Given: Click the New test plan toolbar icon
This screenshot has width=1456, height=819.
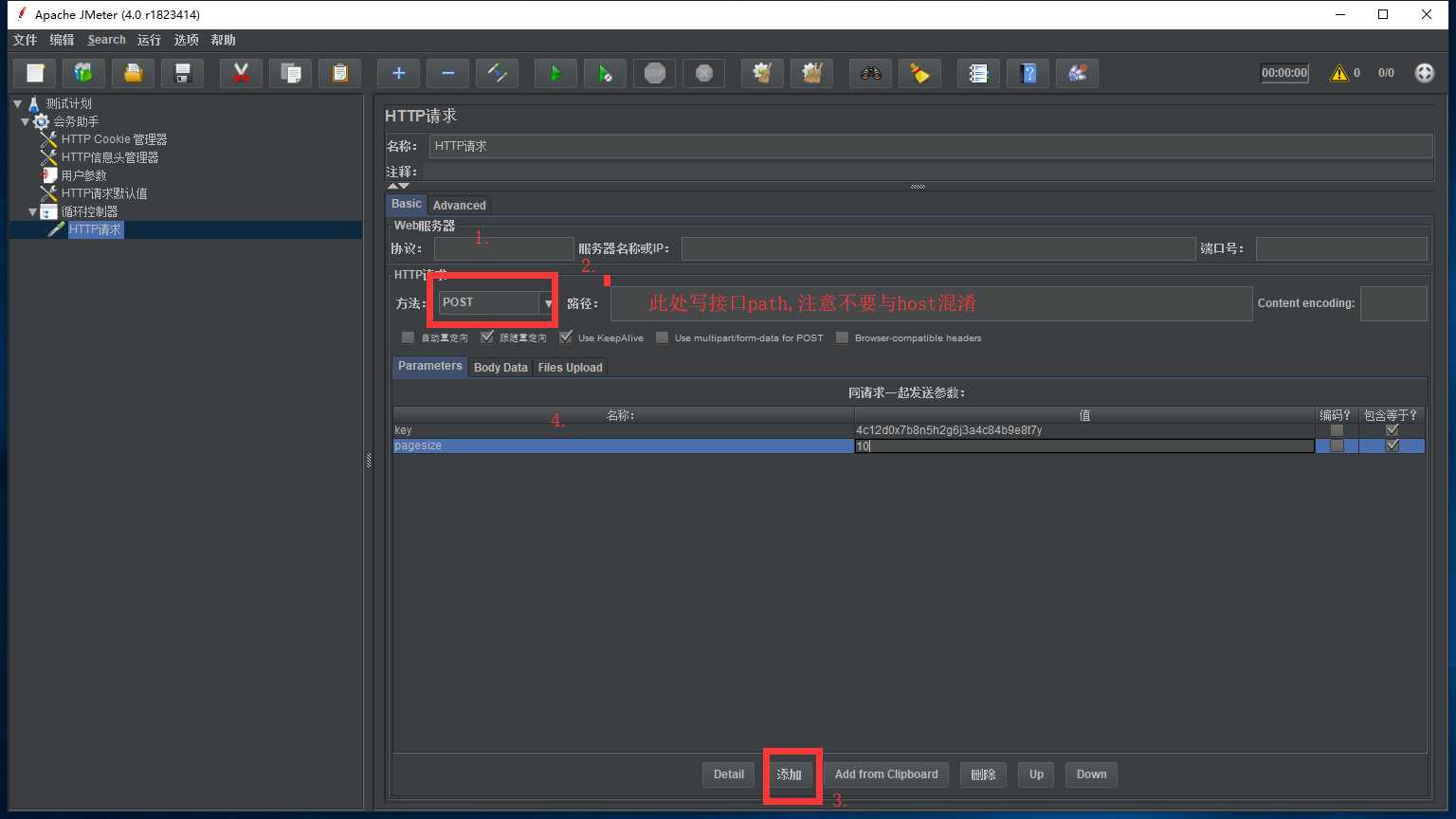Looking at the screenshot, I should tap(35, 73).
